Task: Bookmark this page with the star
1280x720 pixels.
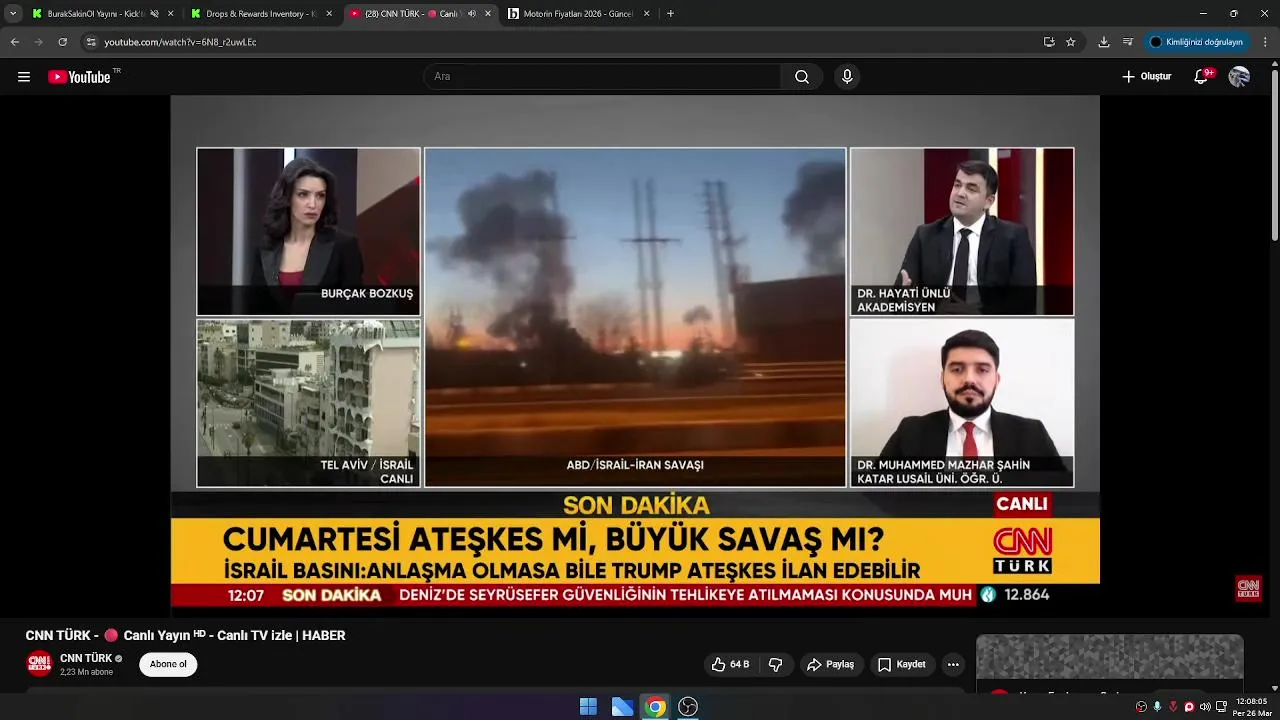Action: (1071, 42)
